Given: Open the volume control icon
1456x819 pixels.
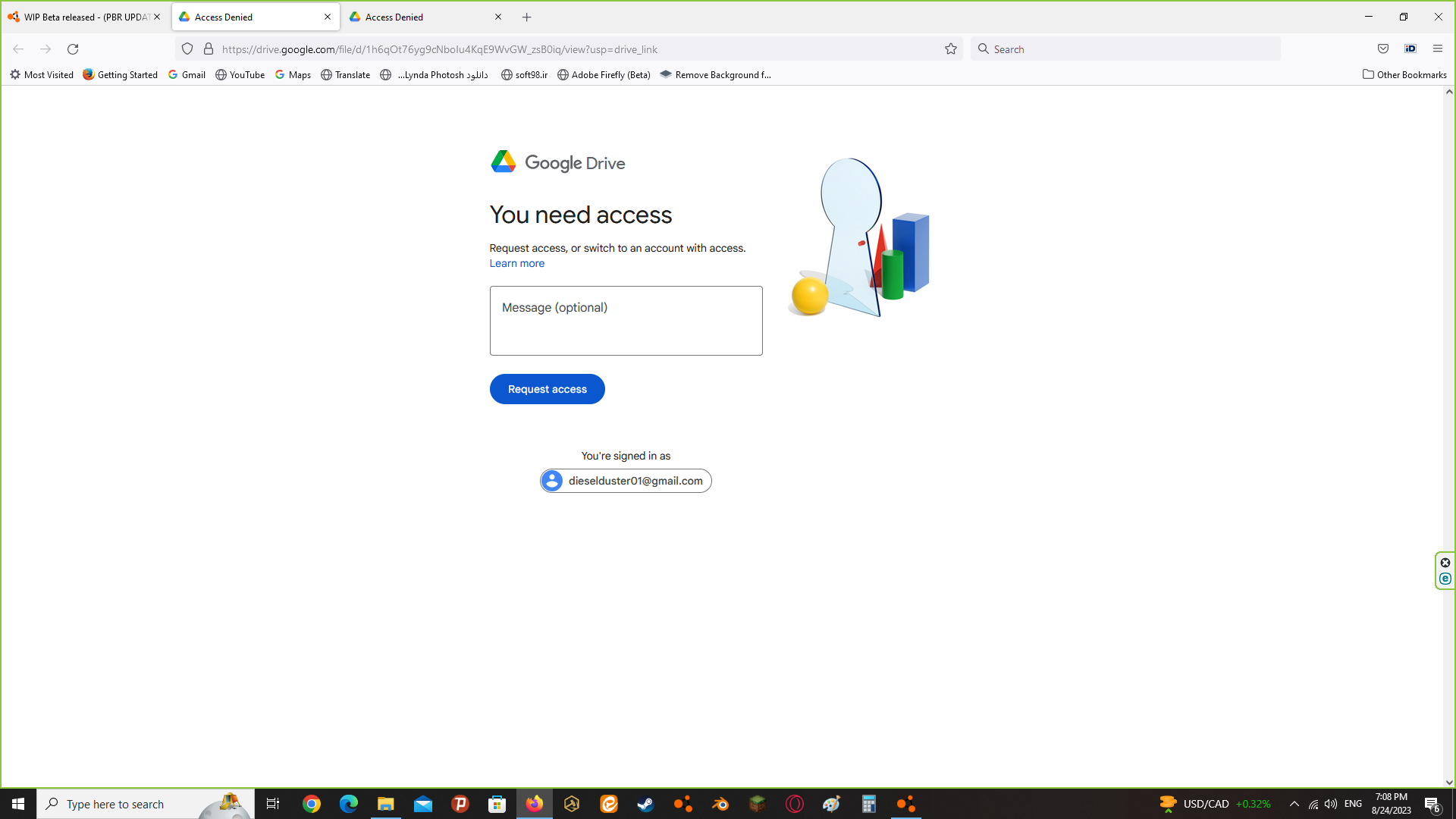Looking at the screenshot, I should [1331, 804].
